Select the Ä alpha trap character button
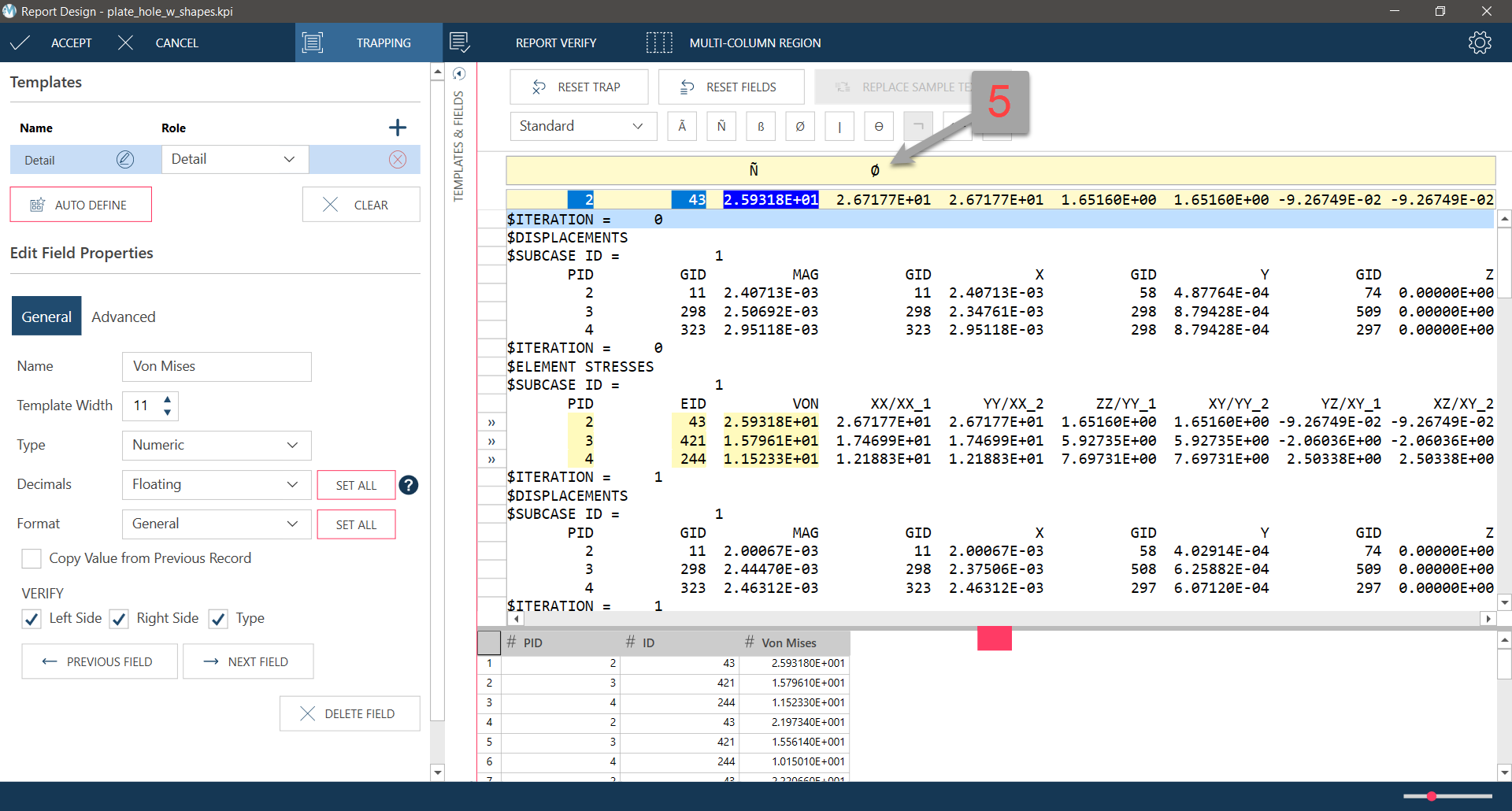The image size is (1512, 811). pyautogui.click(x=682, y=126)
